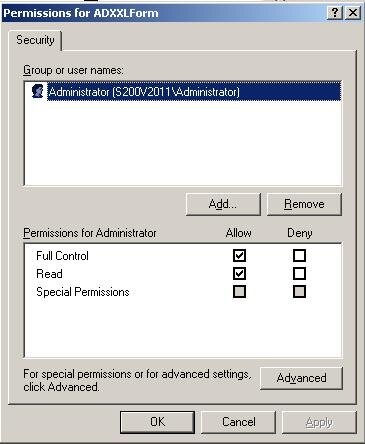The height and width of the screenshot is (444, 365).
Task: Uncheck Allow for Read permission
Action: [240, 274]
